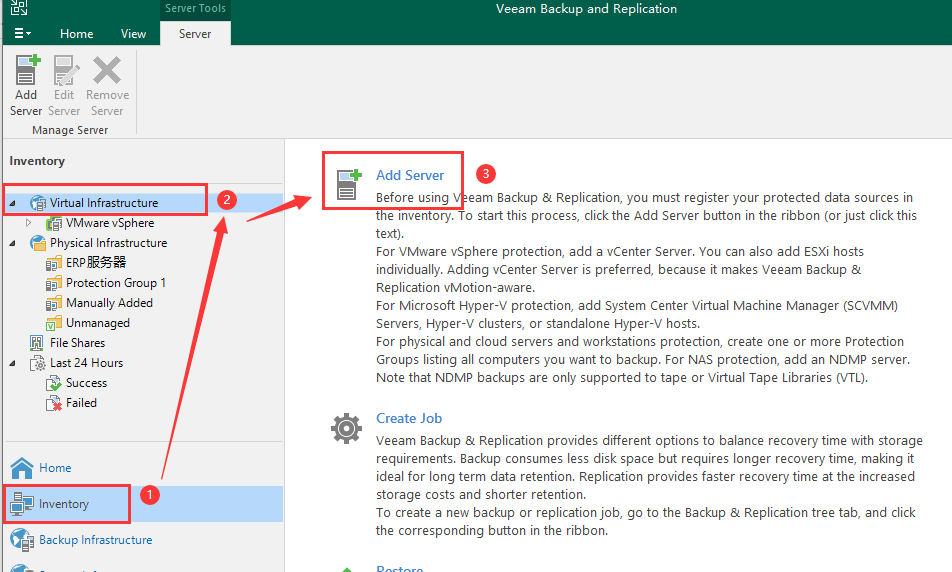Collapse the Last 24 Hours node
952x572 pixels.
point(12,363)
